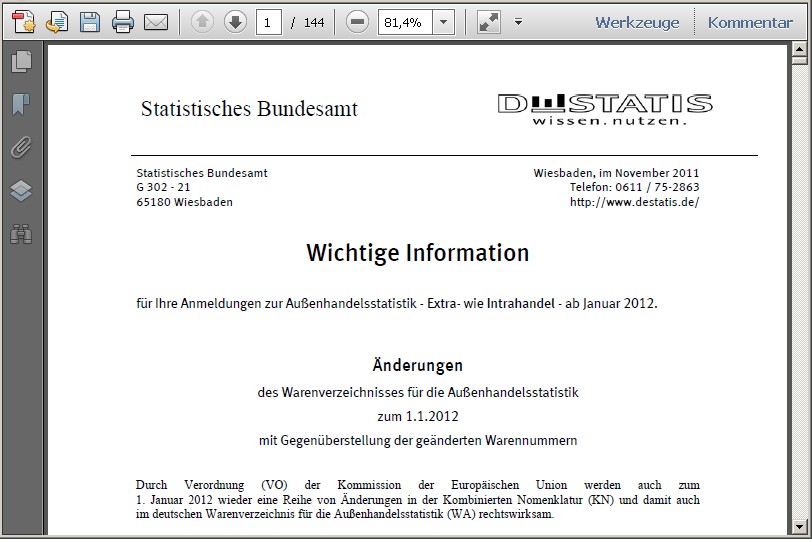Save the document with the floppy icon
Screen dimensions: 812x542
click(x=90, y=22)
